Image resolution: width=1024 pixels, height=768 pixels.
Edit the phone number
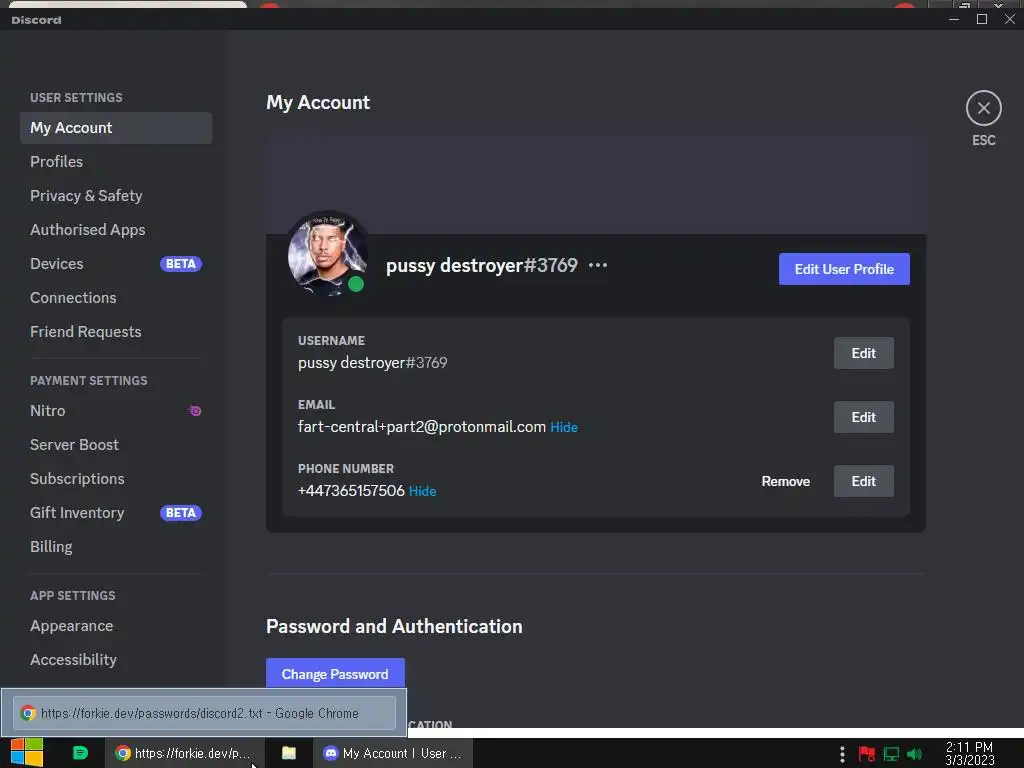pos(863,481)
